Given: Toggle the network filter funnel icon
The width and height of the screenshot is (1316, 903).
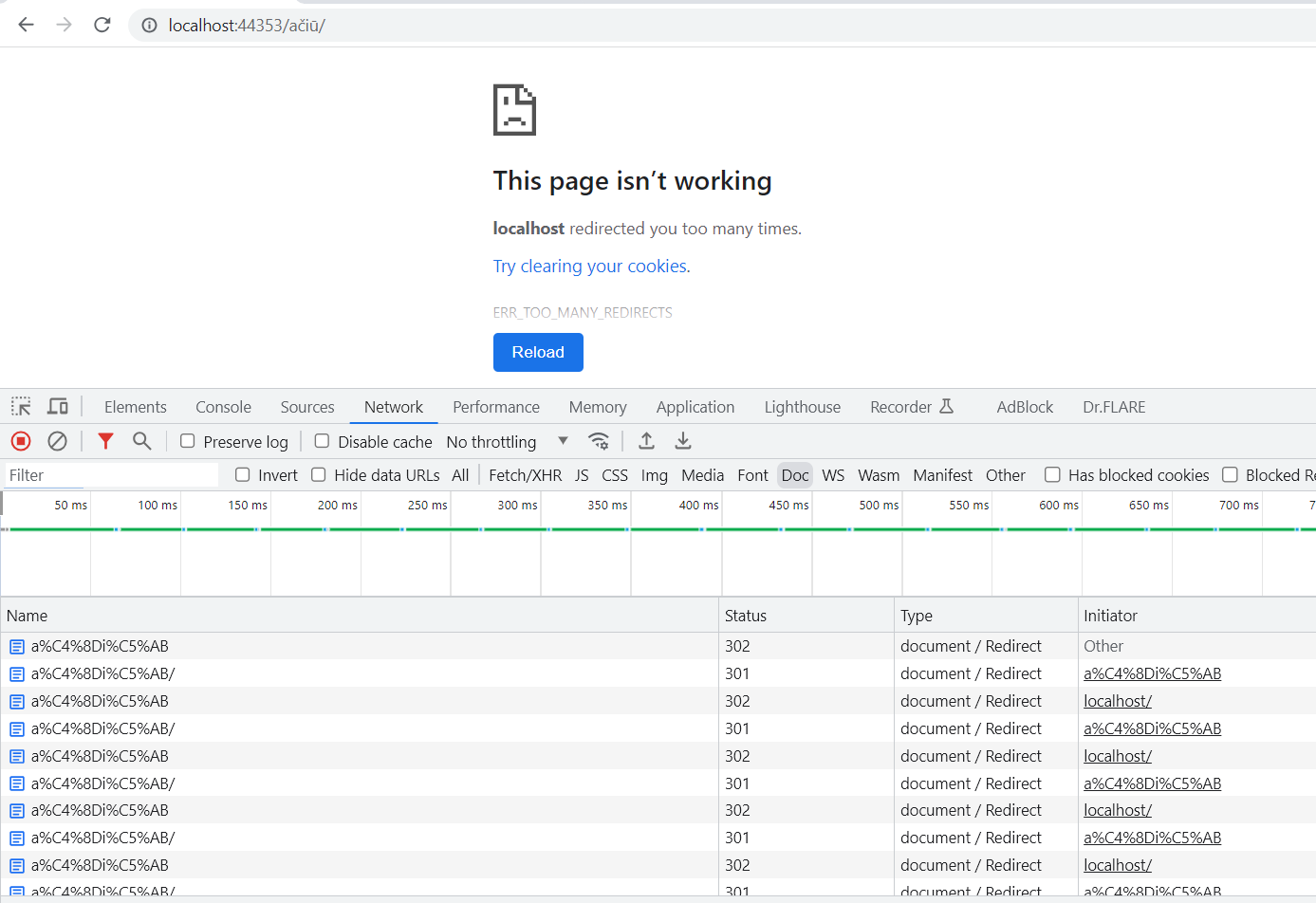Looking at the screenshot, I should point(105,441).
